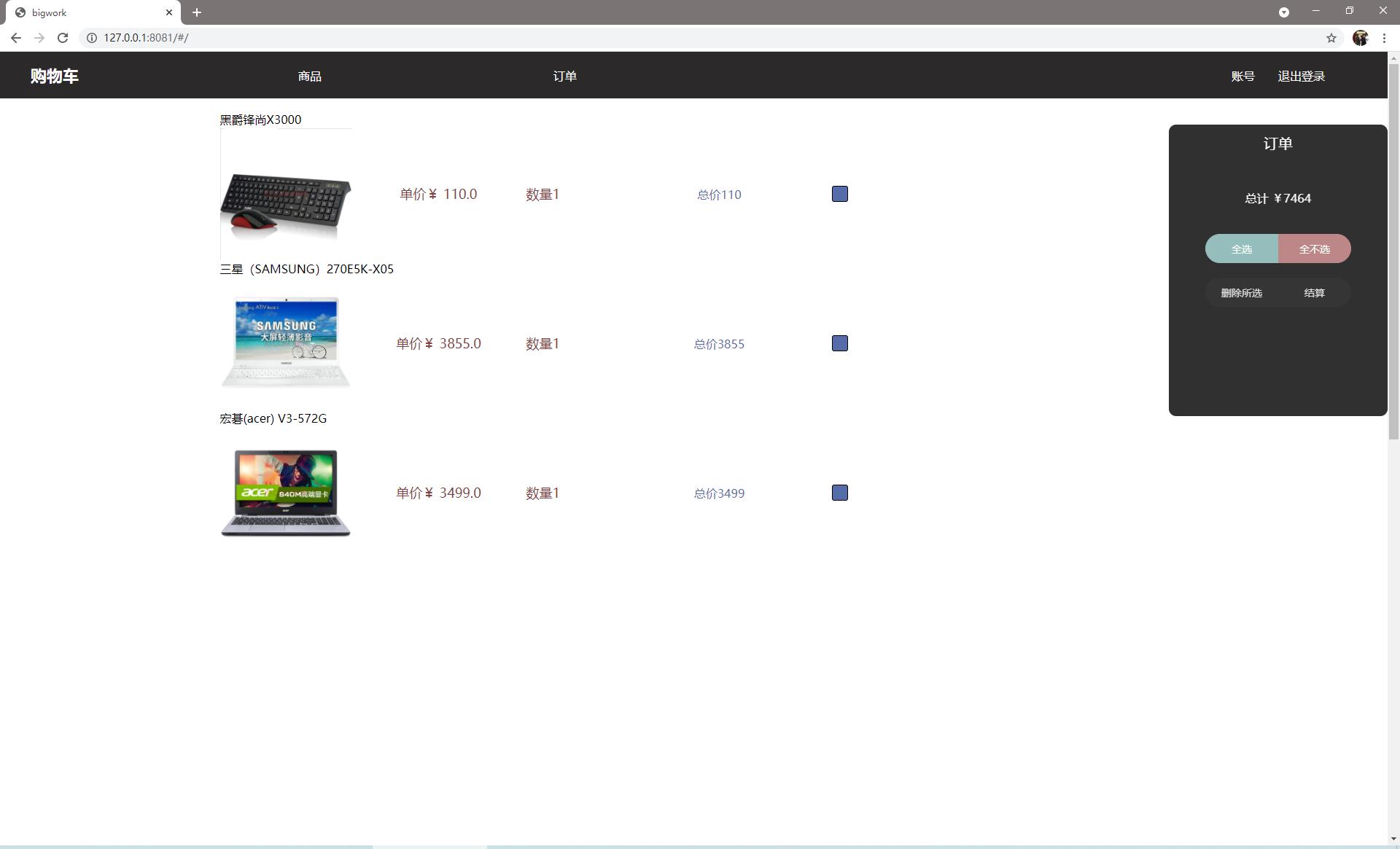Click 数量1 in the Acer row

(542, 493)
